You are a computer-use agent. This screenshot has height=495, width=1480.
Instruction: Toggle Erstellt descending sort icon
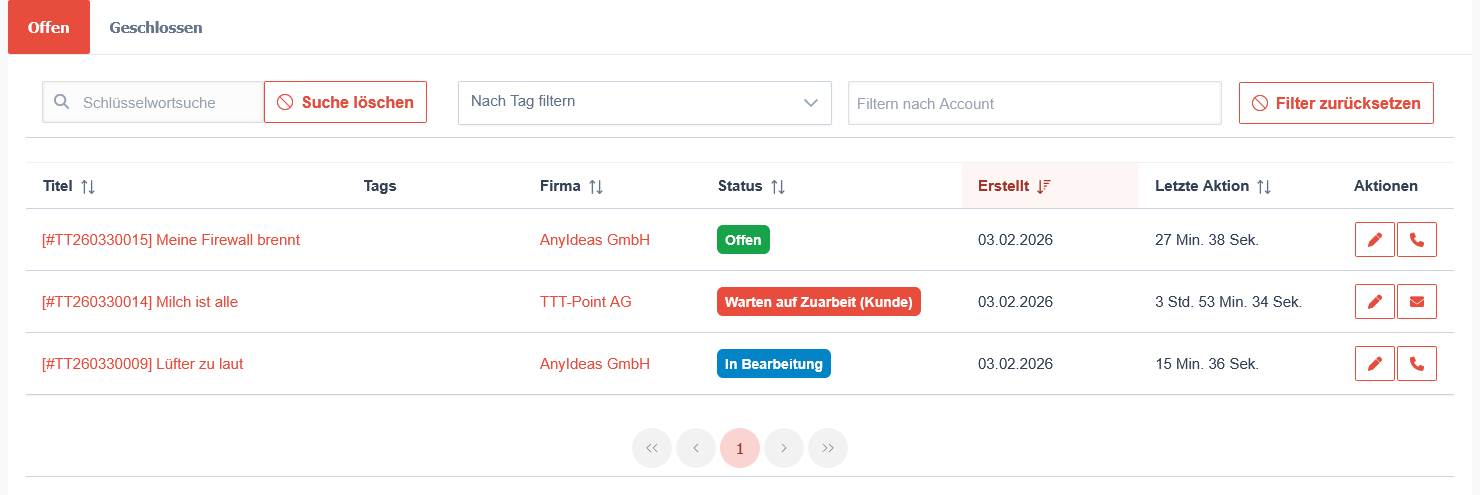coord(1044,186)
